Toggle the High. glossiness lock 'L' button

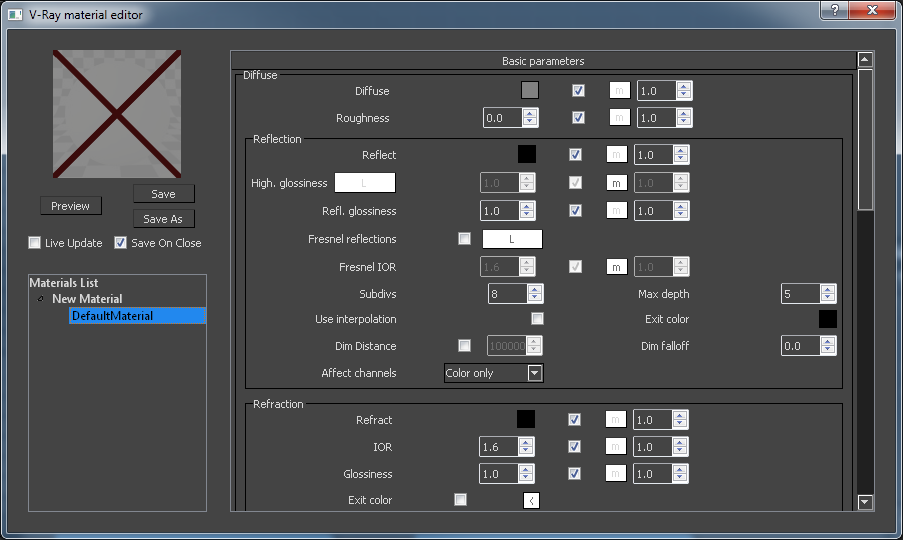click(x=365, y=182)
